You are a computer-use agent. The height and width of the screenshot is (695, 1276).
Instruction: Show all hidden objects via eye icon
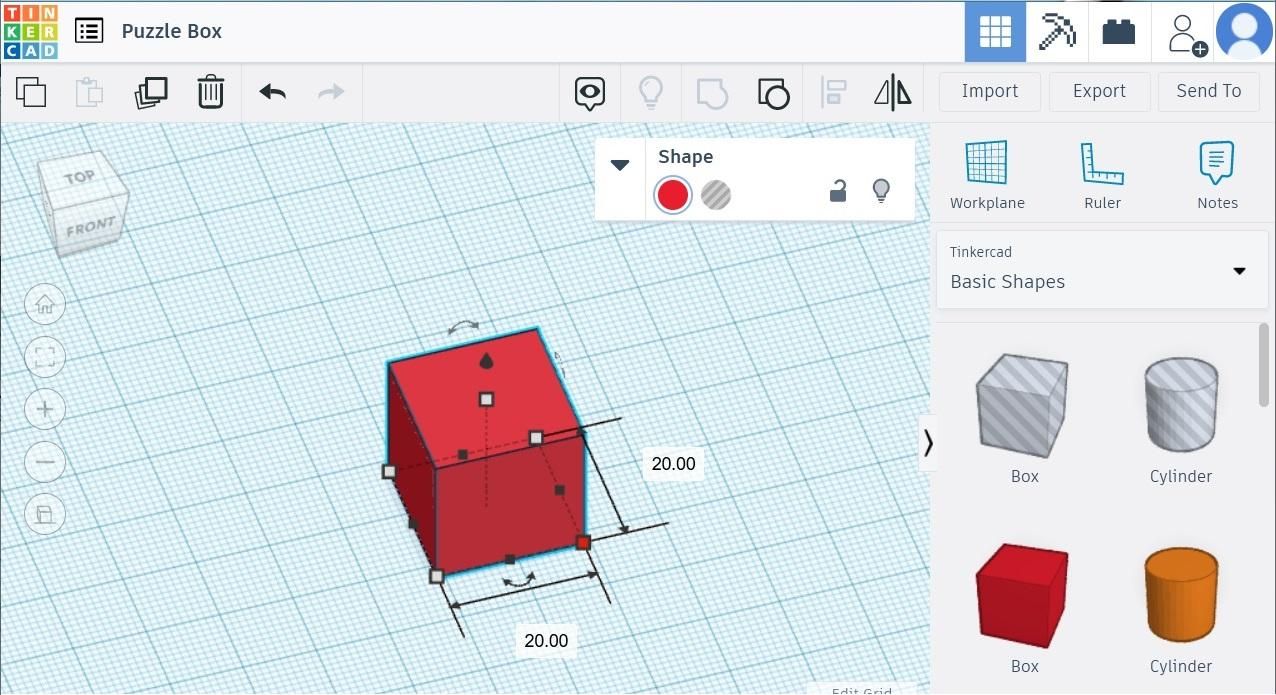[x=589, y=91]
